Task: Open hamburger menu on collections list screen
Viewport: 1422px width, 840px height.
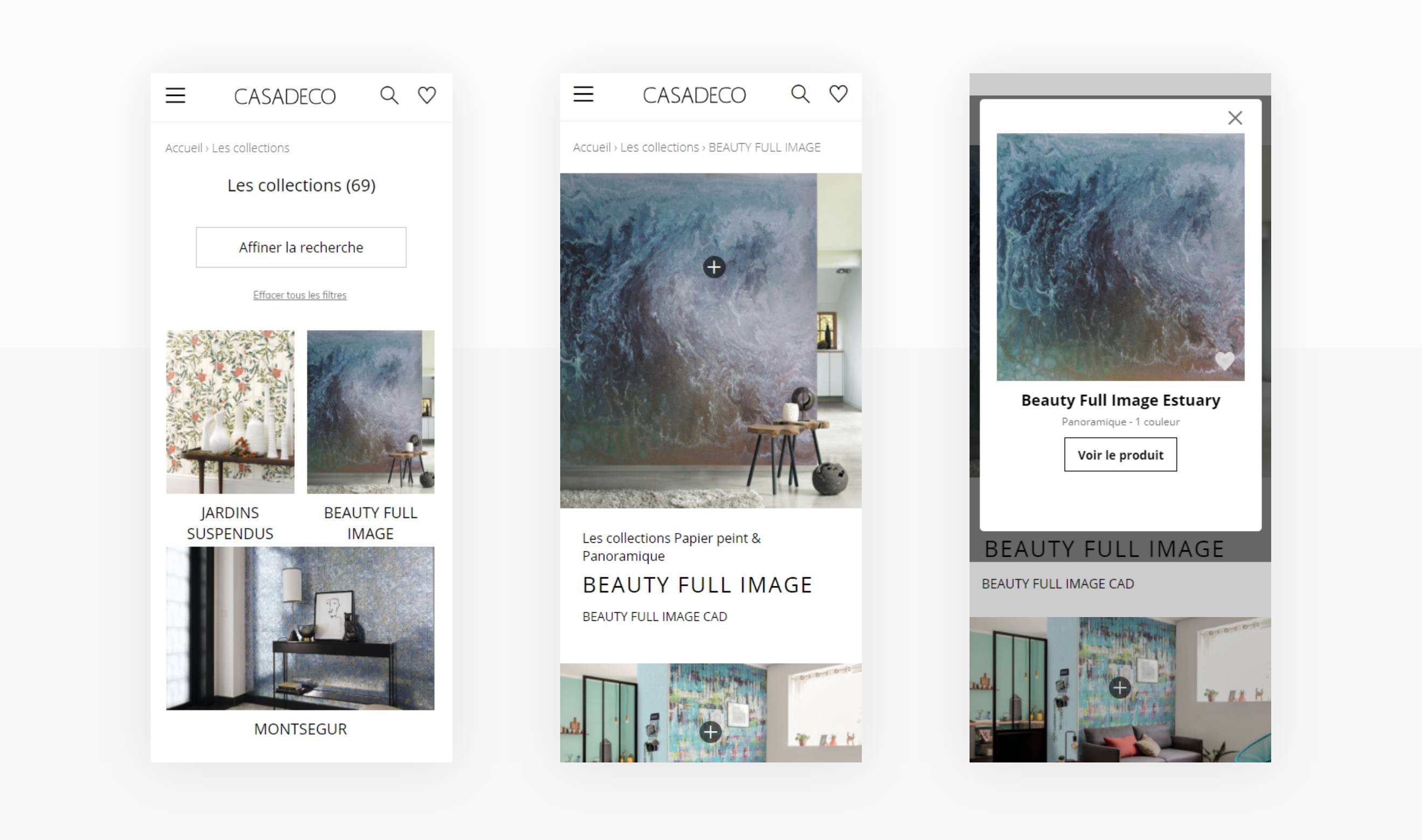Action: tap(176, 95)
